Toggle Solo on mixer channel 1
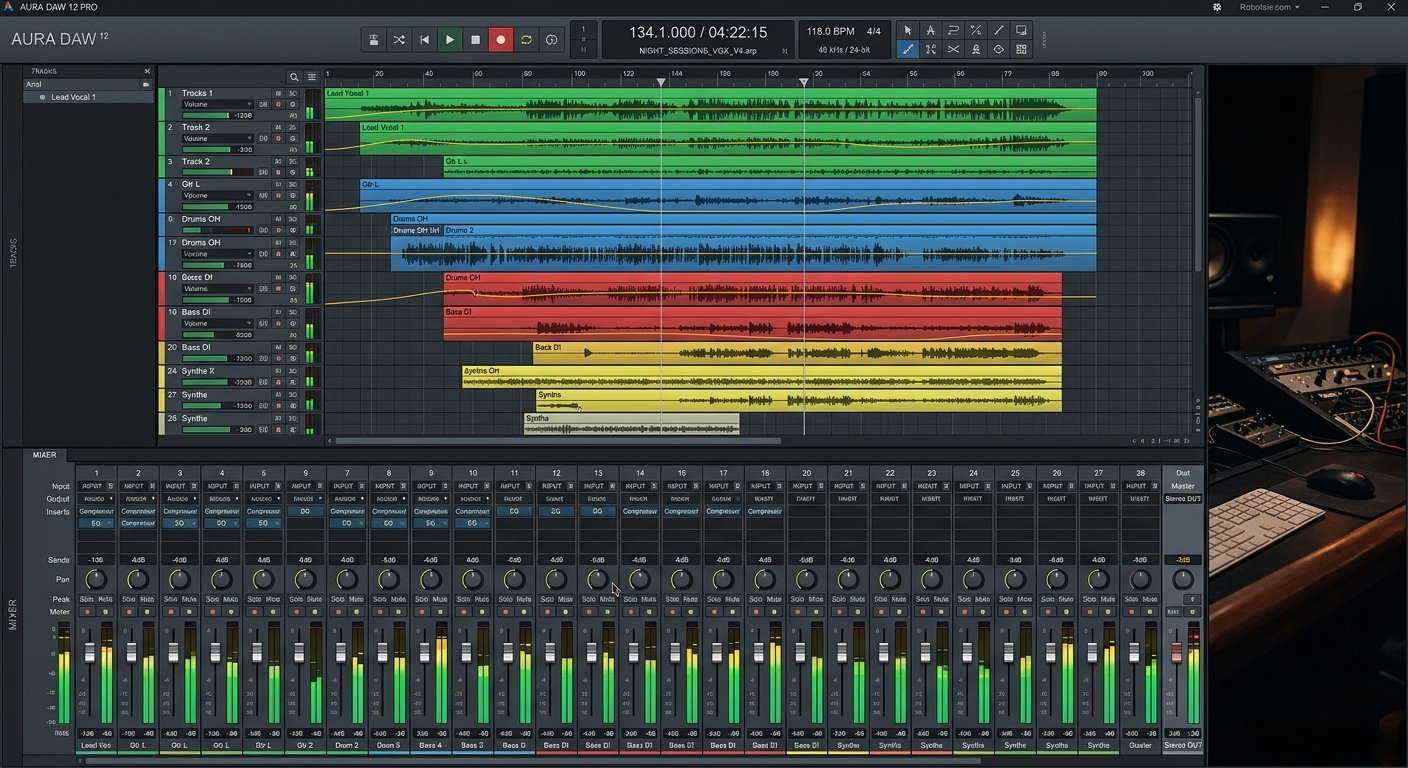Image resolution: width=1408 pixels, height=768 pixels. pos(87,599)
